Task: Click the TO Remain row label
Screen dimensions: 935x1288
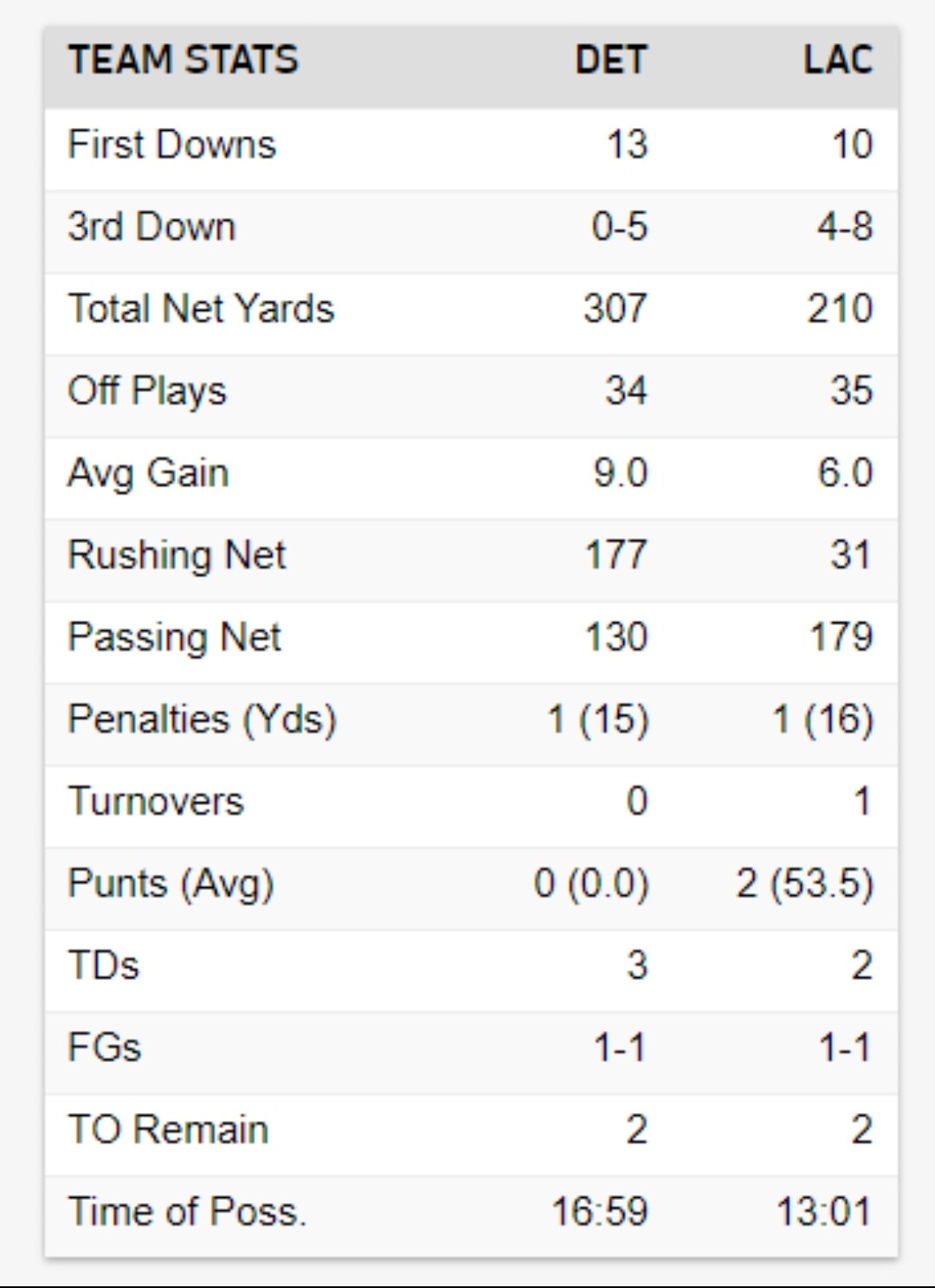Action: click(168, 1130)
